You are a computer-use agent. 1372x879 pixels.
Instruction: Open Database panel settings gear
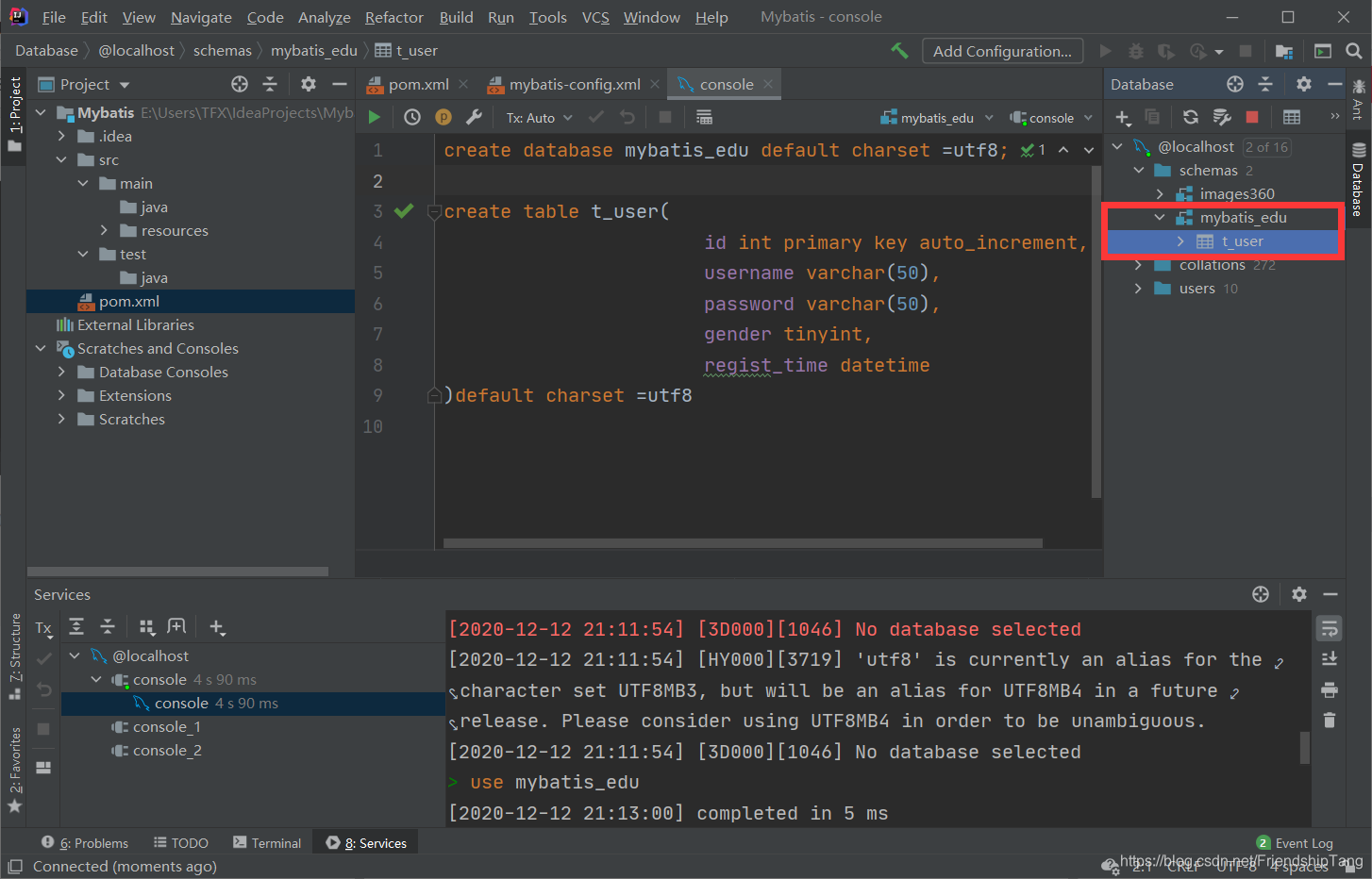(1304, 84)
